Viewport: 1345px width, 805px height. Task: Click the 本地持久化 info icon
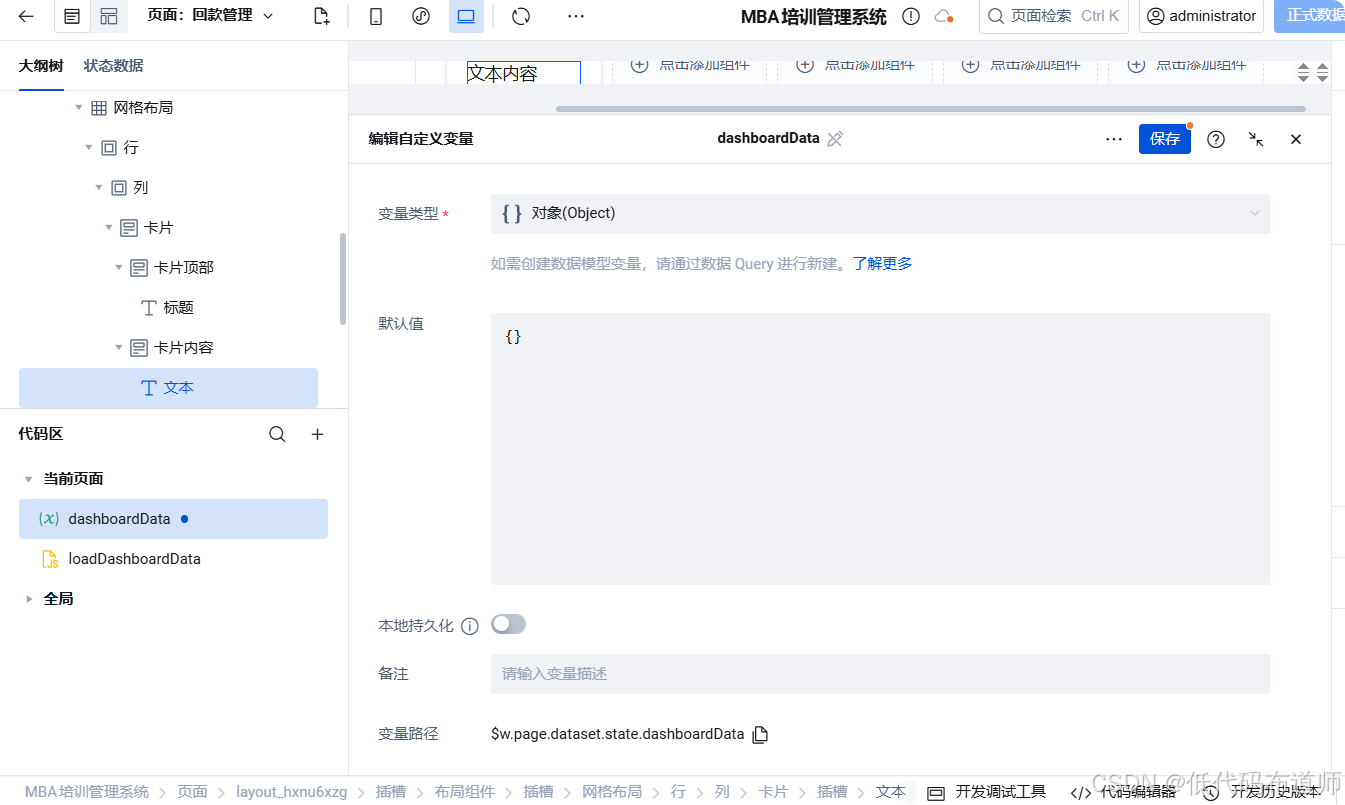tap(470, 626)
